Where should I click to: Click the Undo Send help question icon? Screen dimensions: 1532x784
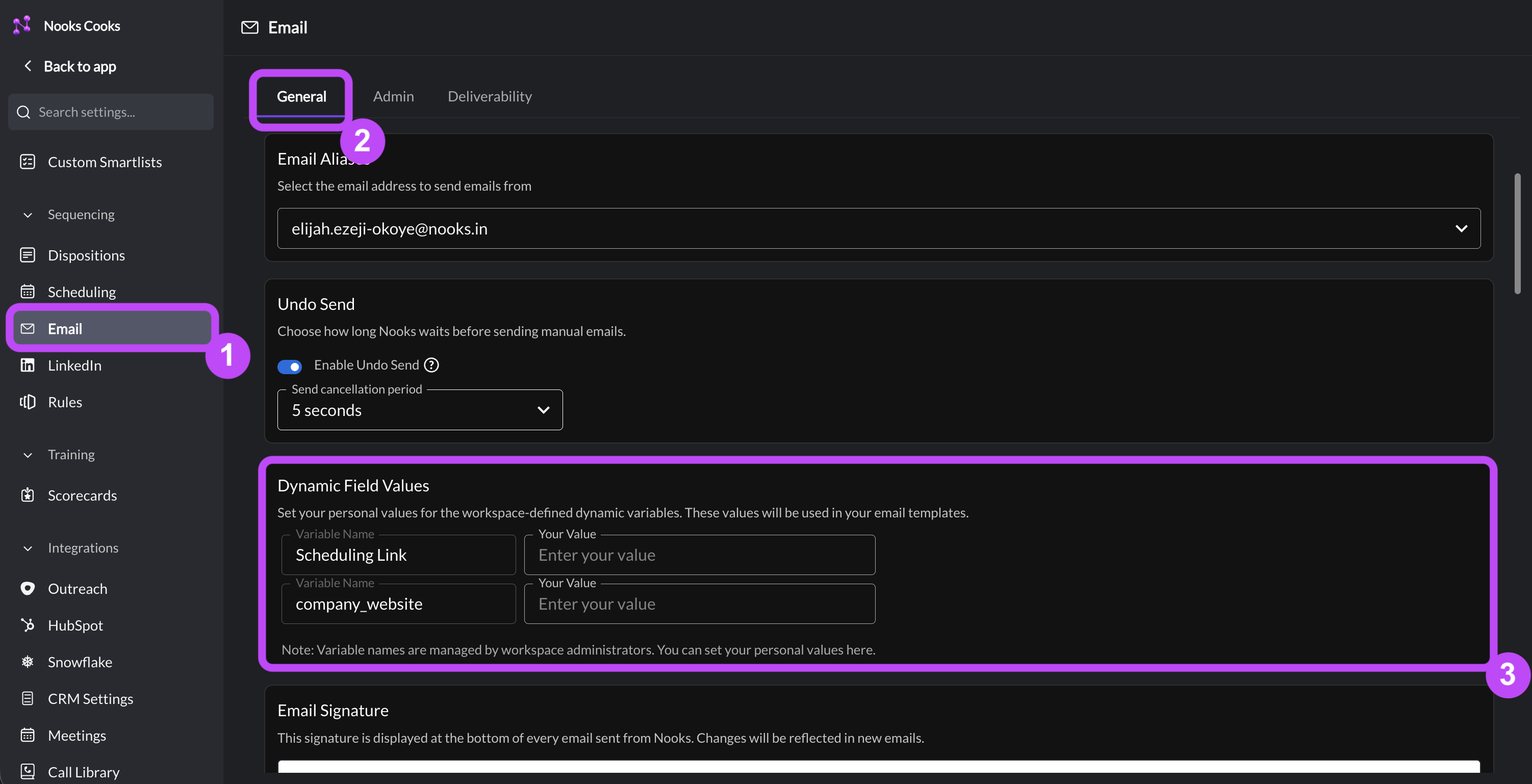click(x=431, y=365)
